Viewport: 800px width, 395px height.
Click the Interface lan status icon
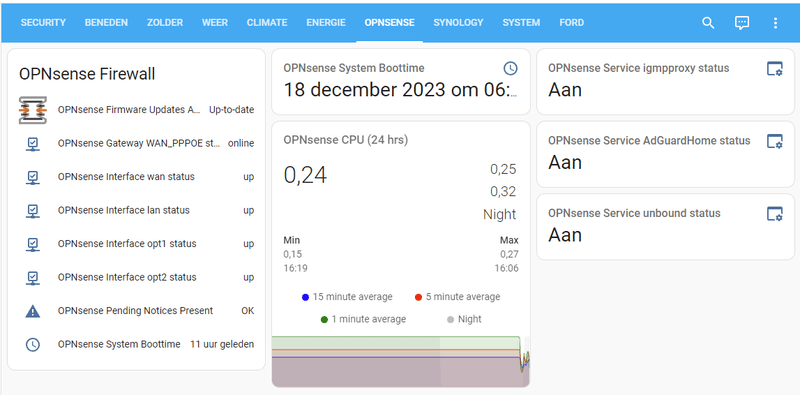point(33,210)
